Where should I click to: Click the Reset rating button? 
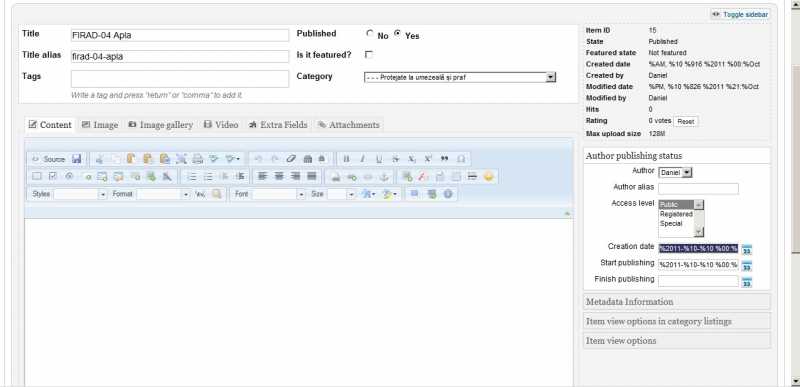click(x=686, y=121)
